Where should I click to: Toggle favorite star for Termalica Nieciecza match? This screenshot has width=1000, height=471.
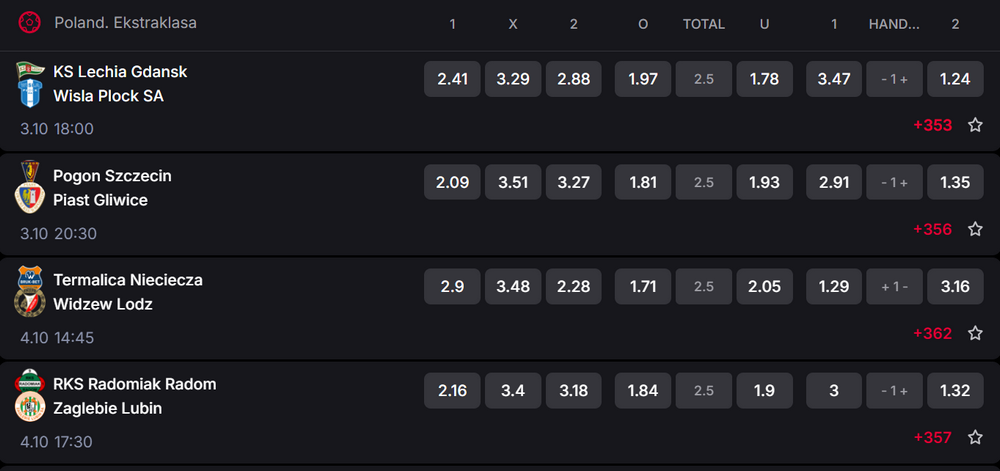pyautogui.click(x=975, y=334)
